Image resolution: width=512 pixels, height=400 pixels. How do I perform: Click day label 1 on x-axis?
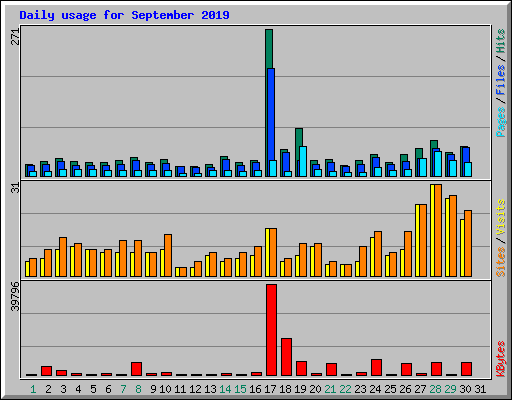coord(33,389)
